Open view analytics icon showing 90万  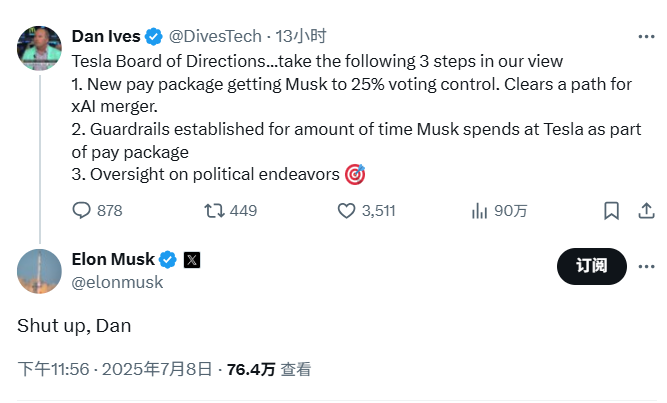point(480,210)
